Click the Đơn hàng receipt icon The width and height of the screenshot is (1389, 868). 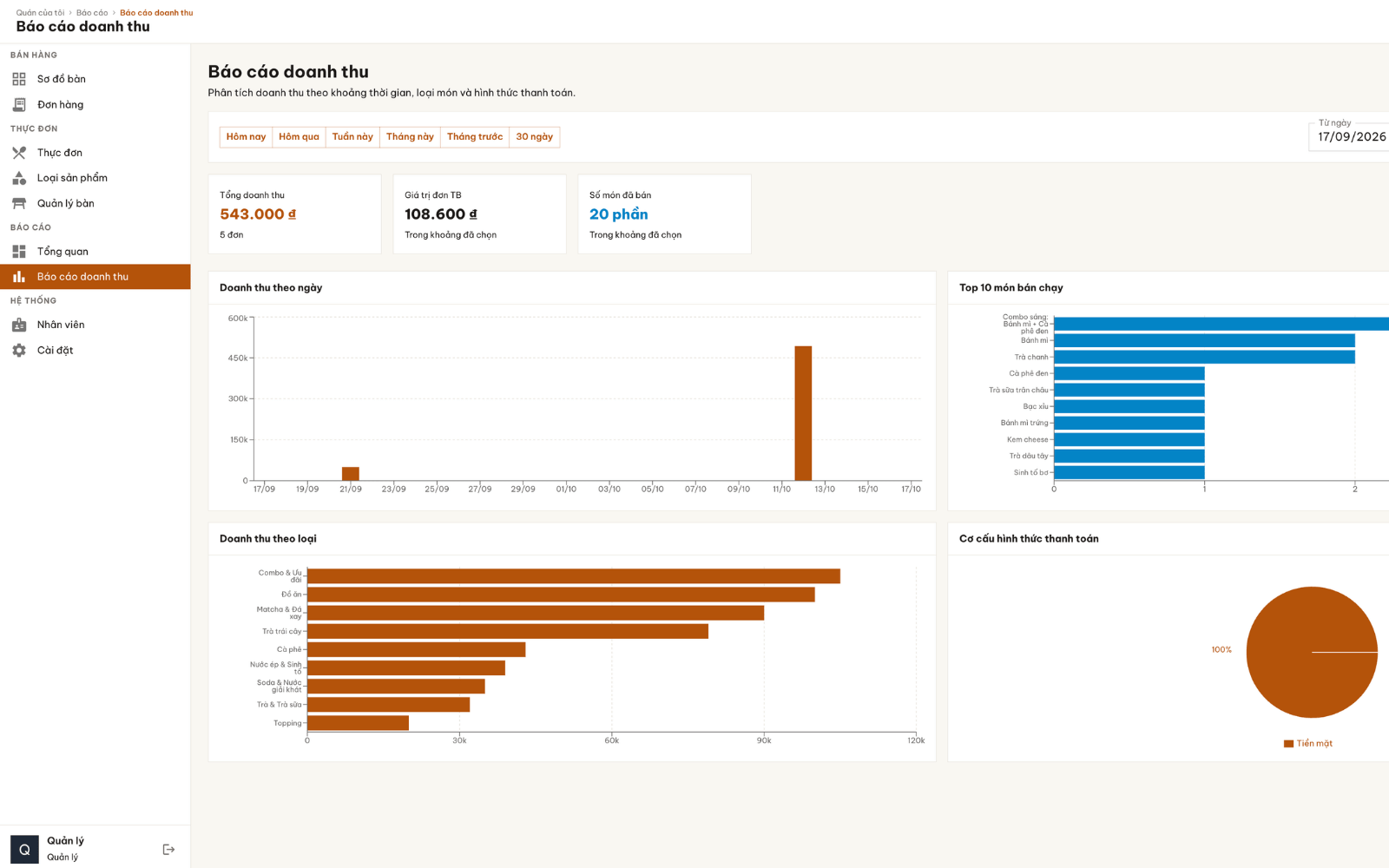pos(19,105)
